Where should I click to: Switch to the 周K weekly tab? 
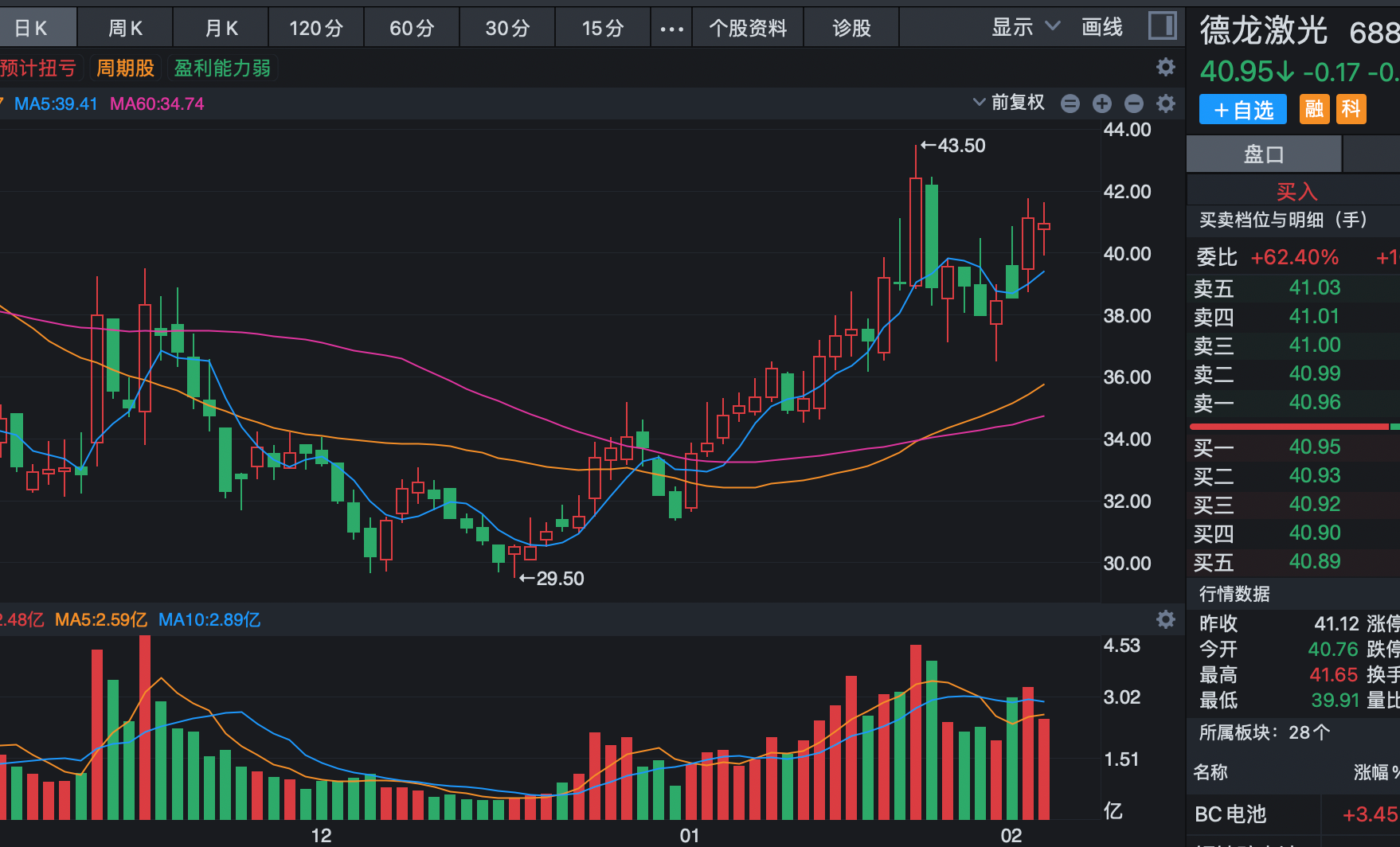tap(125, 29)
